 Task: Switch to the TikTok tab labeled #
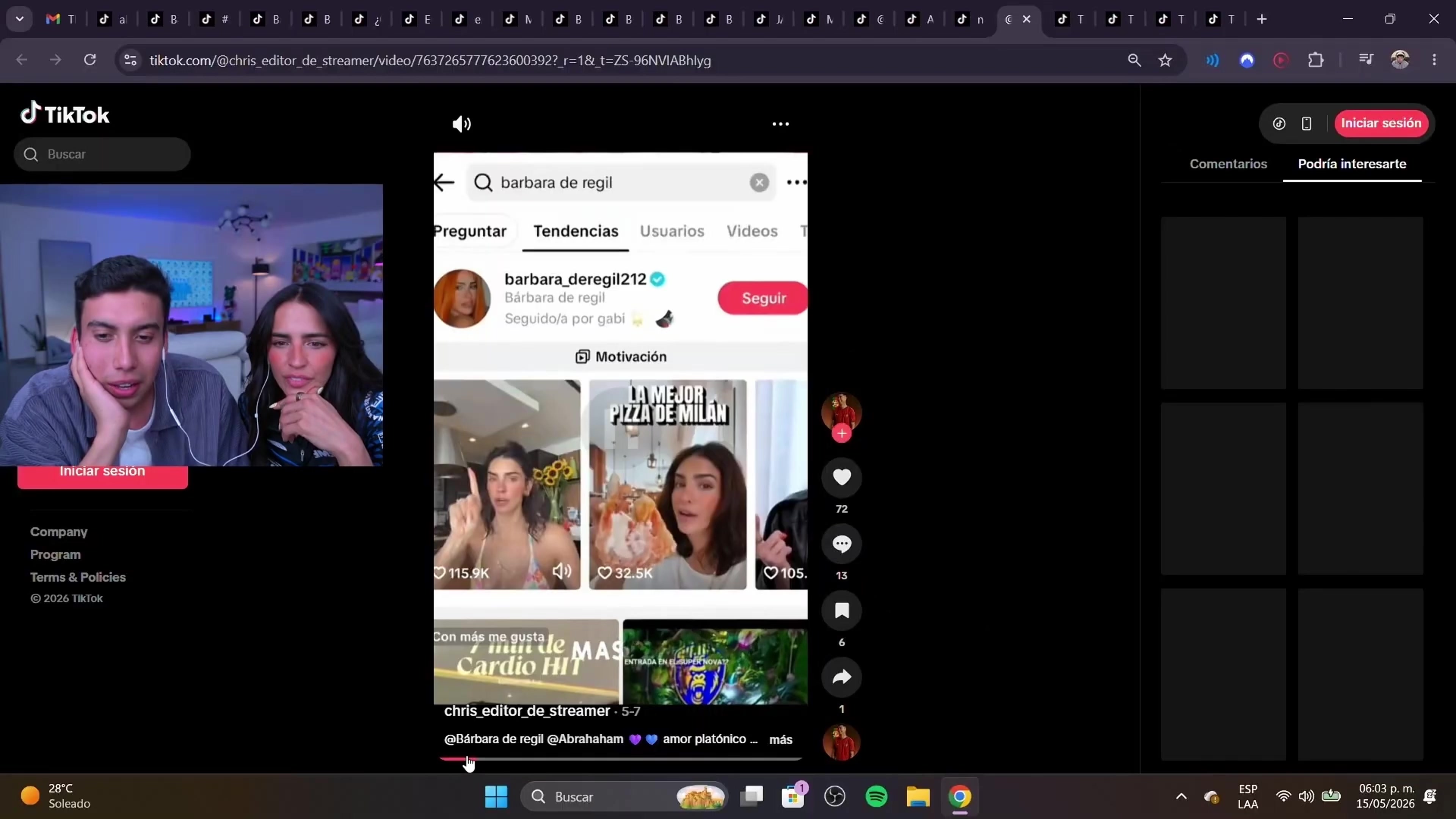coord(215,19)
